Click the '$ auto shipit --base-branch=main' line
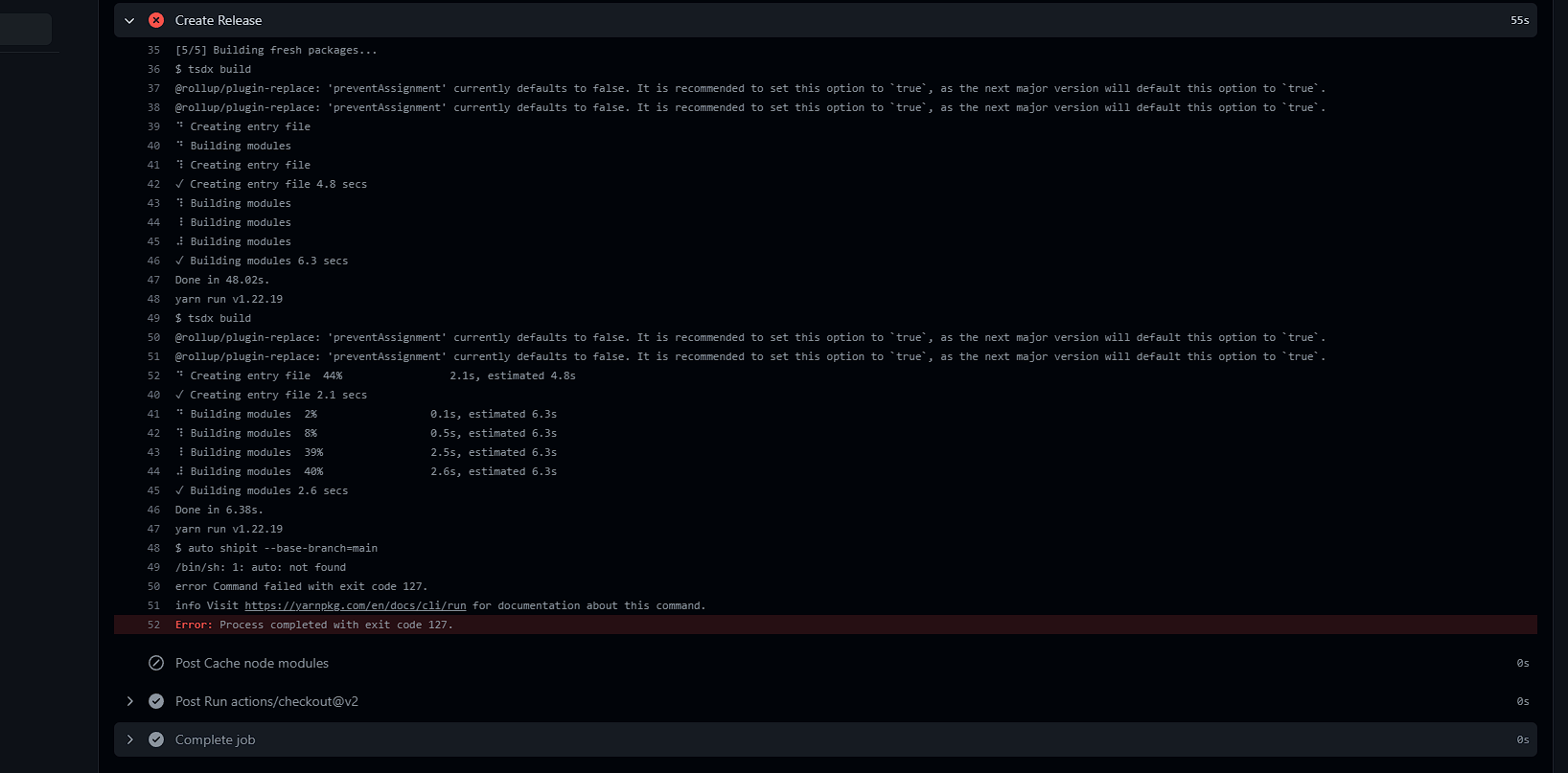Image resolution: width=1568 pixels, height=773 pixels. pos(276,548)
